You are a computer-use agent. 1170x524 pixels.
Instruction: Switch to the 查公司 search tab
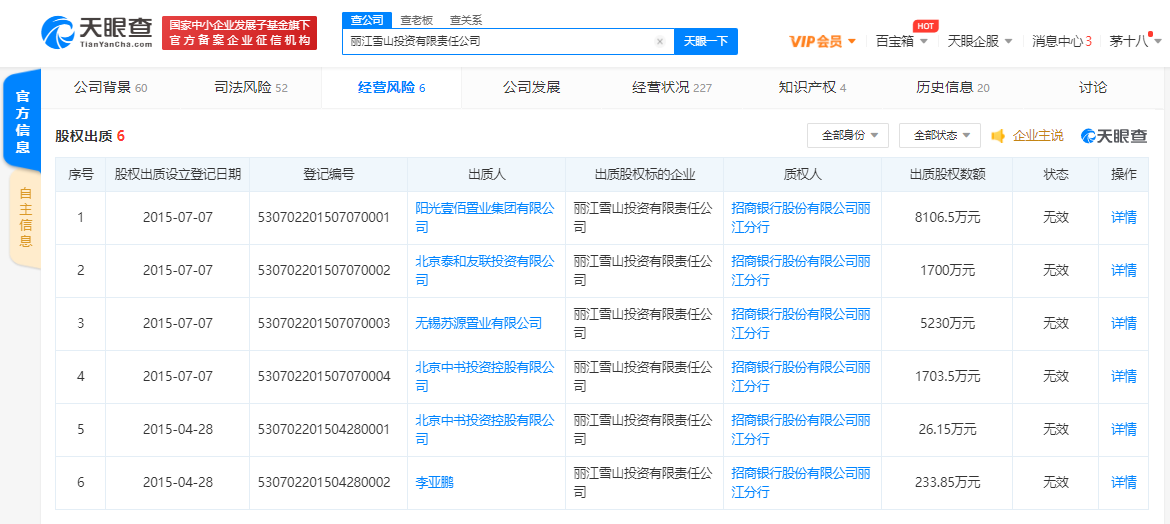(366, 20)
